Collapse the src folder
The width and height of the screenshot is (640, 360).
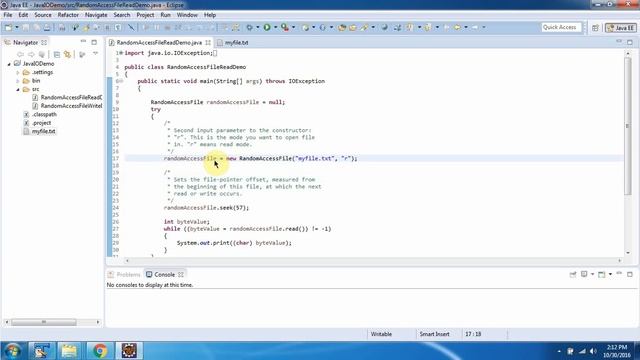18,89
